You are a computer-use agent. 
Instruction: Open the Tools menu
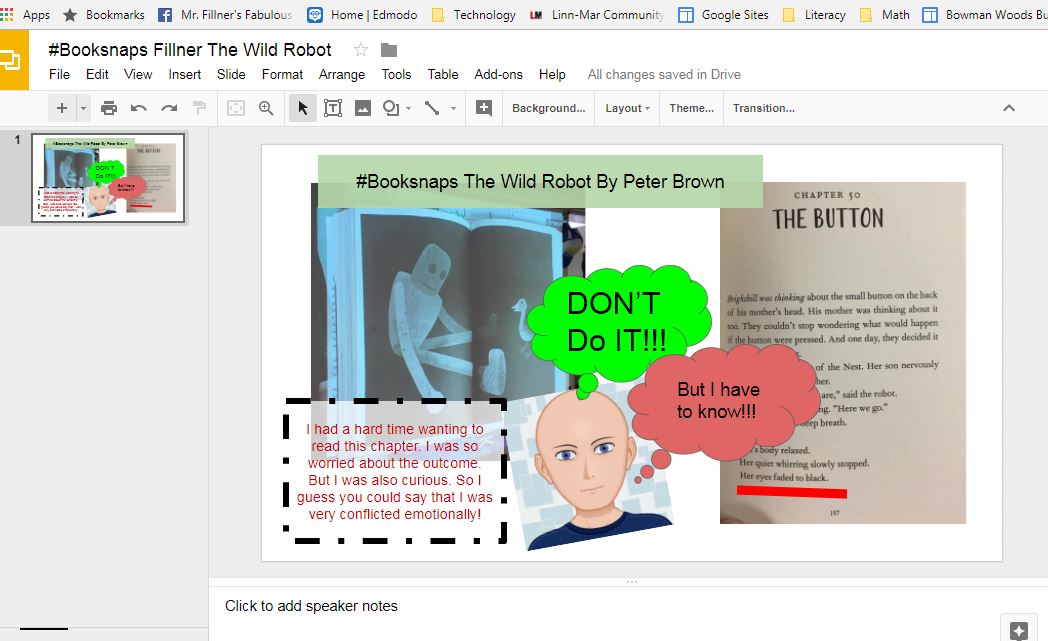click(396, 75)
